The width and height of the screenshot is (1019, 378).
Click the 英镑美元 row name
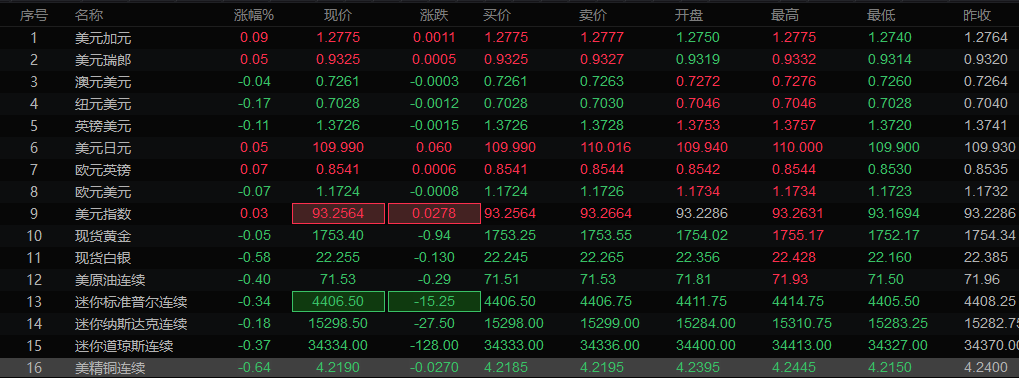(x=103, y=125)
